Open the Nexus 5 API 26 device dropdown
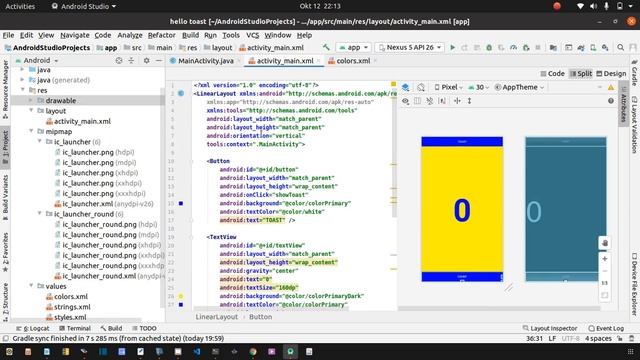 tap(409, 48)
